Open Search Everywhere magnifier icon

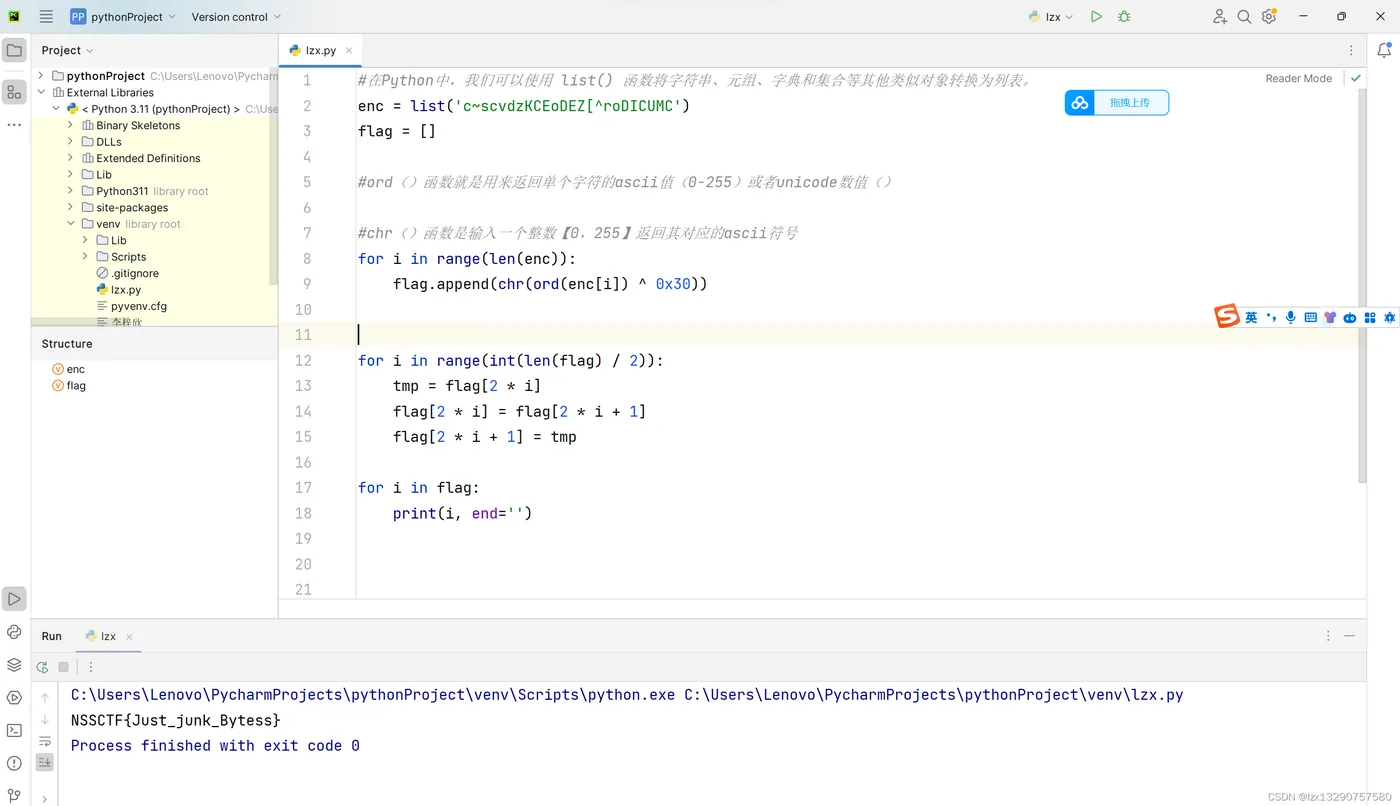point(1244,17)
